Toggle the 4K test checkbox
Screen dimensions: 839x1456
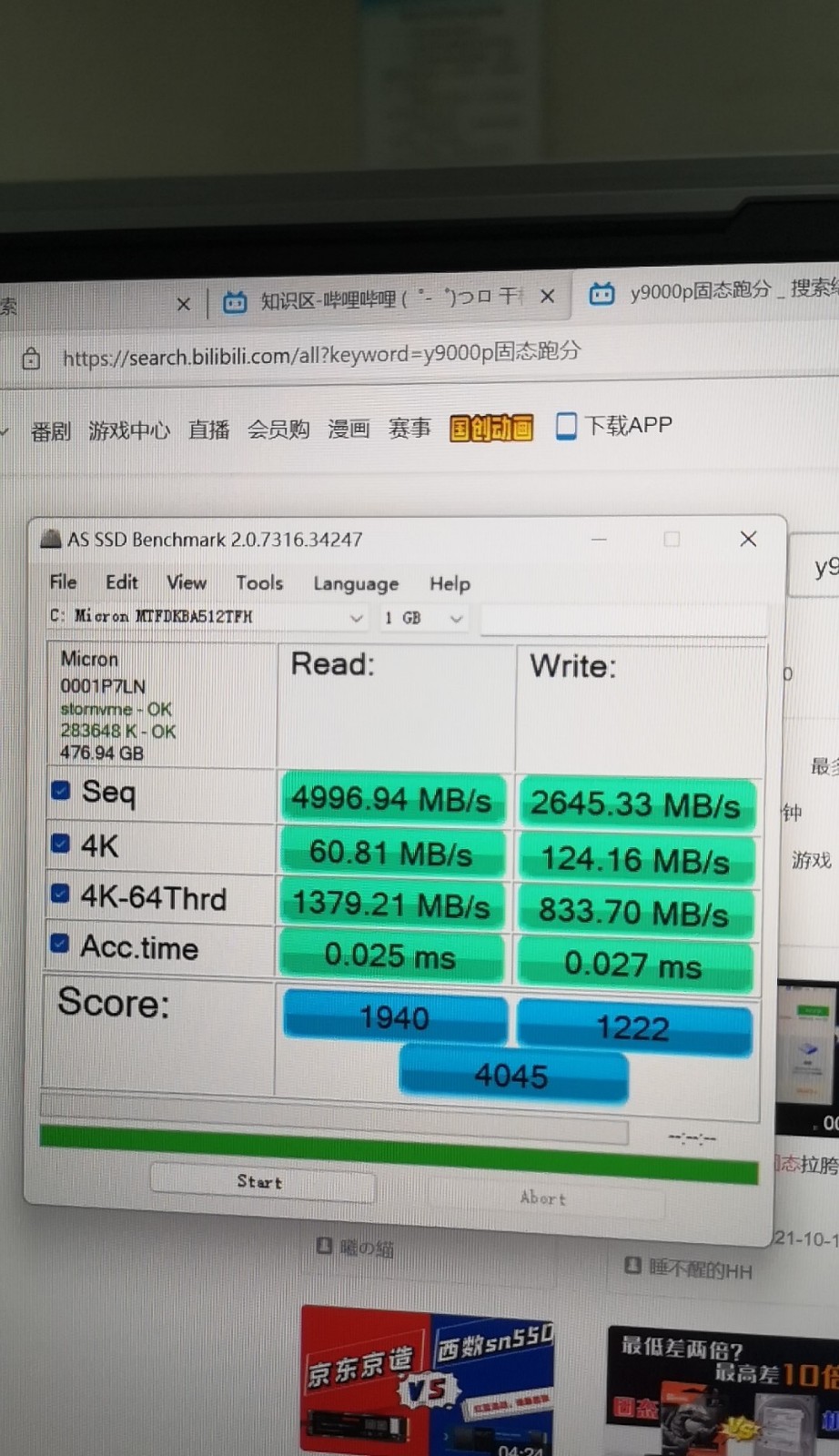click(60, 844)
